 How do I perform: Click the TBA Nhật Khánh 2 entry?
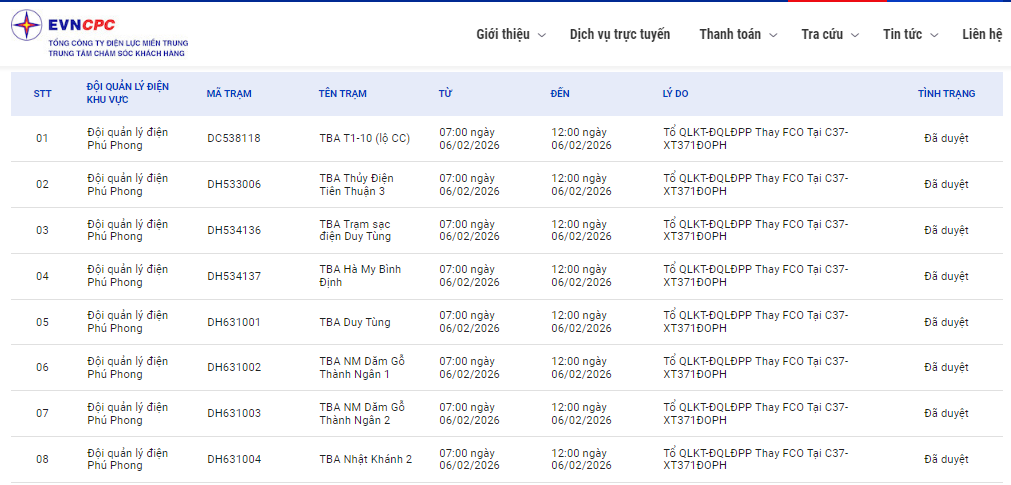click(x=366, y=459)
